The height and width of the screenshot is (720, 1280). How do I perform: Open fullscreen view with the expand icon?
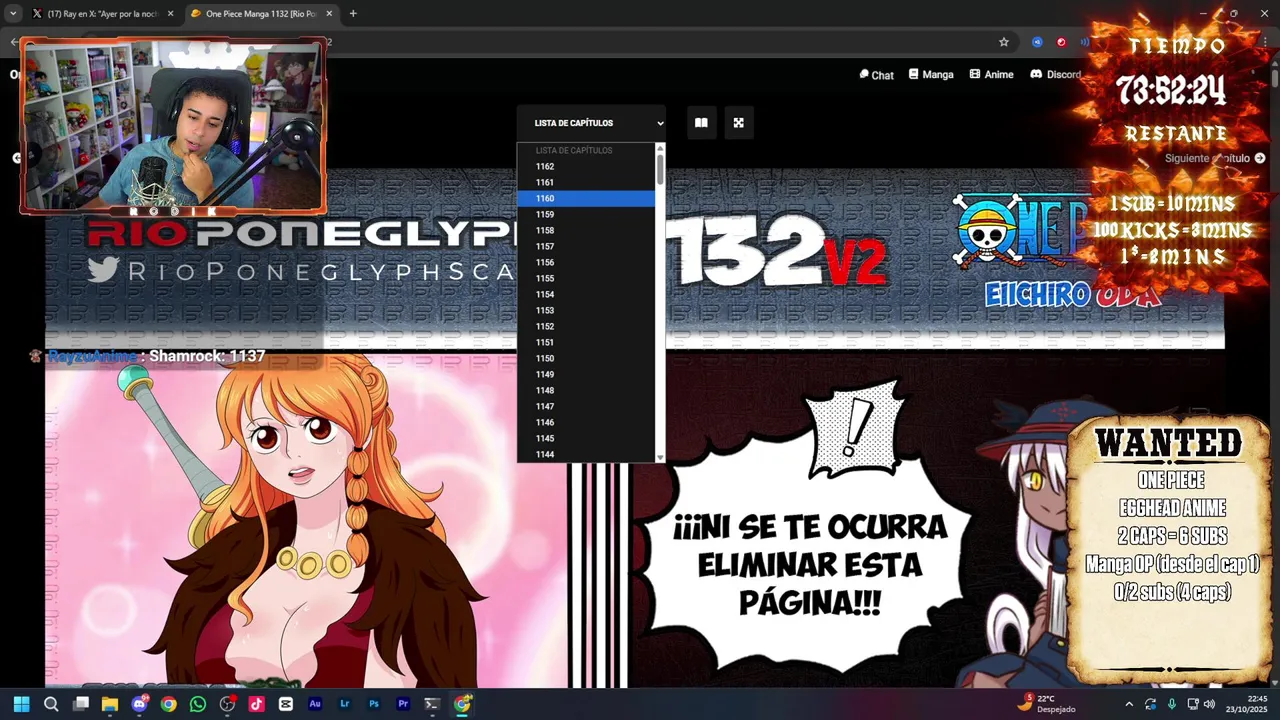(738, 123)
